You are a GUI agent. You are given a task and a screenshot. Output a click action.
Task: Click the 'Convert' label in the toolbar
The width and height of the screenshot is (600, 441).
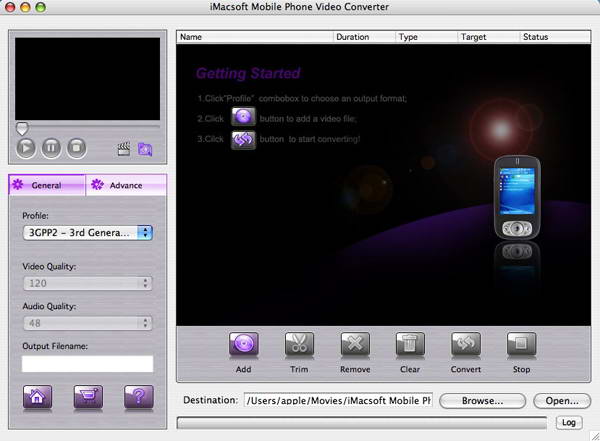click(x=466, y=369)
